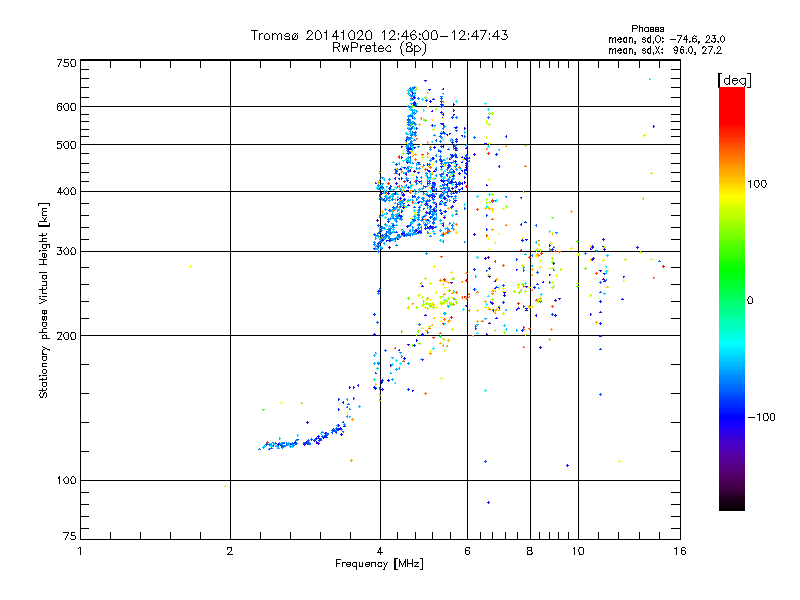Click the "Stationary phase Virtual Height [km]" axis label

44,300
